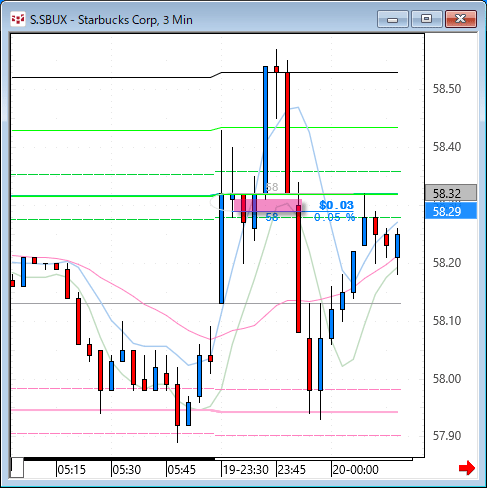Click the 58.20 price axis label
Image resolution: width=487 pixels, height=488 pixels.
point(447,263)
